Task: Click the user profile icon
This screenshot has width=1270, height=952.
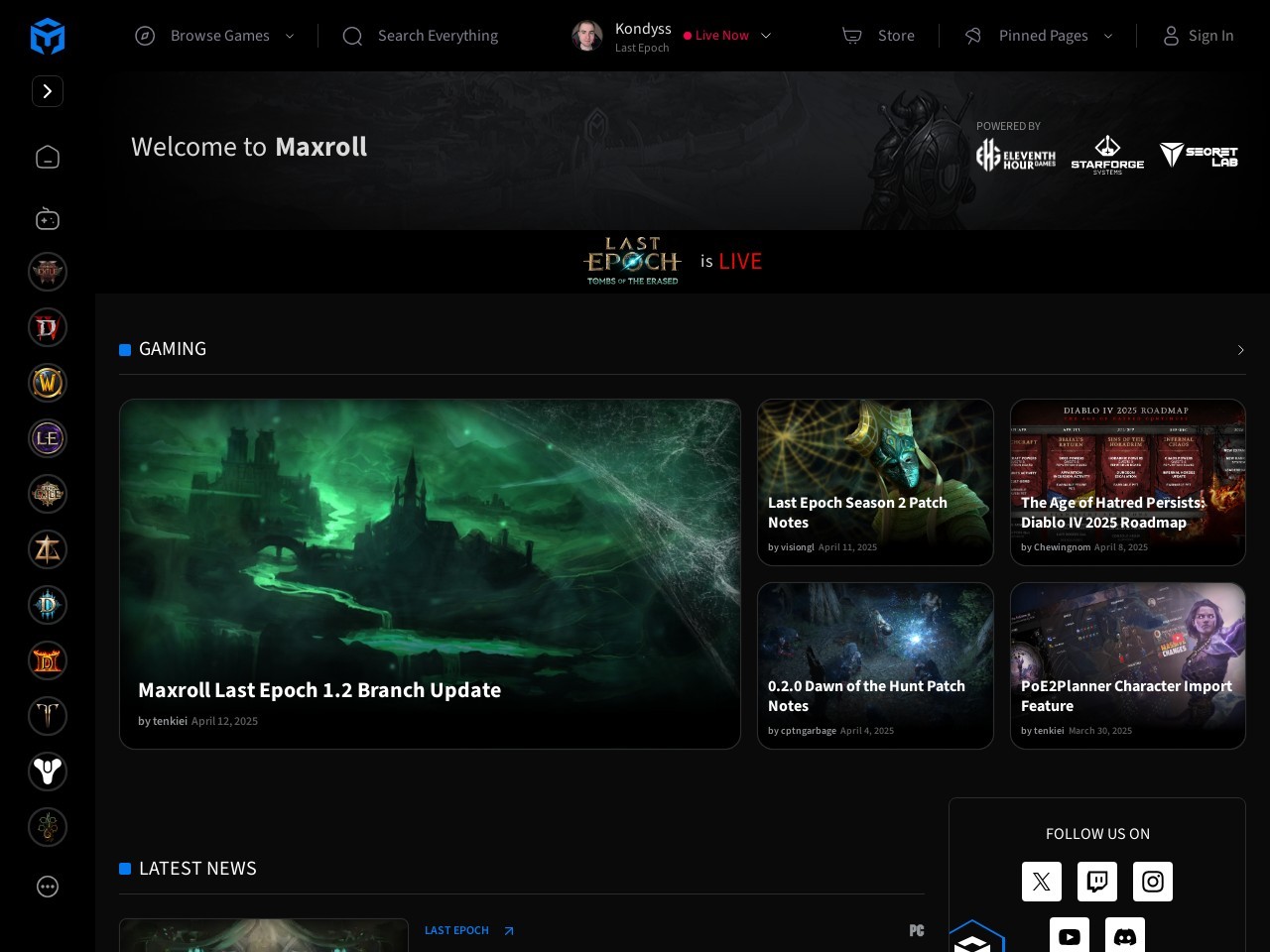Action: tap(1171, 36)
